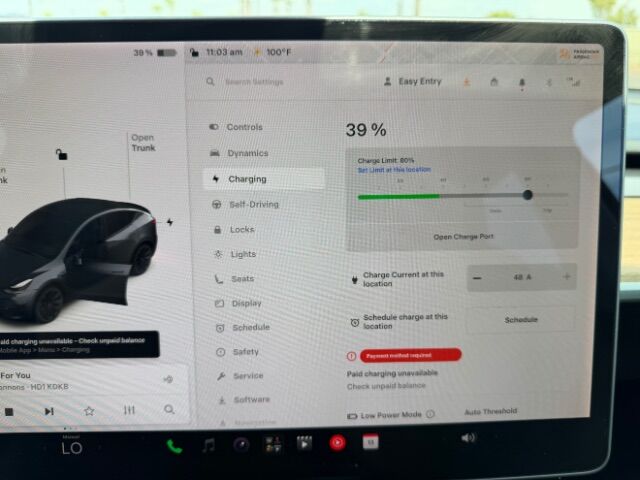Screen dimensions: 640x480
Task: Increase charge current with plus button
Action: pyautogui.click(x=566, y=277)
